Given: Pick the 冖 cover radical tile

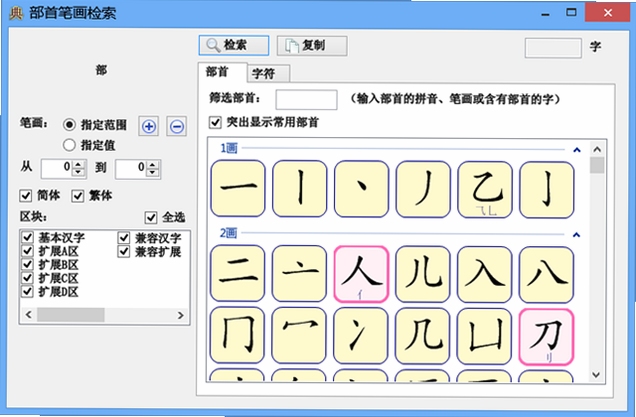Looking at the screenshot, I should (x=300, y=335).
